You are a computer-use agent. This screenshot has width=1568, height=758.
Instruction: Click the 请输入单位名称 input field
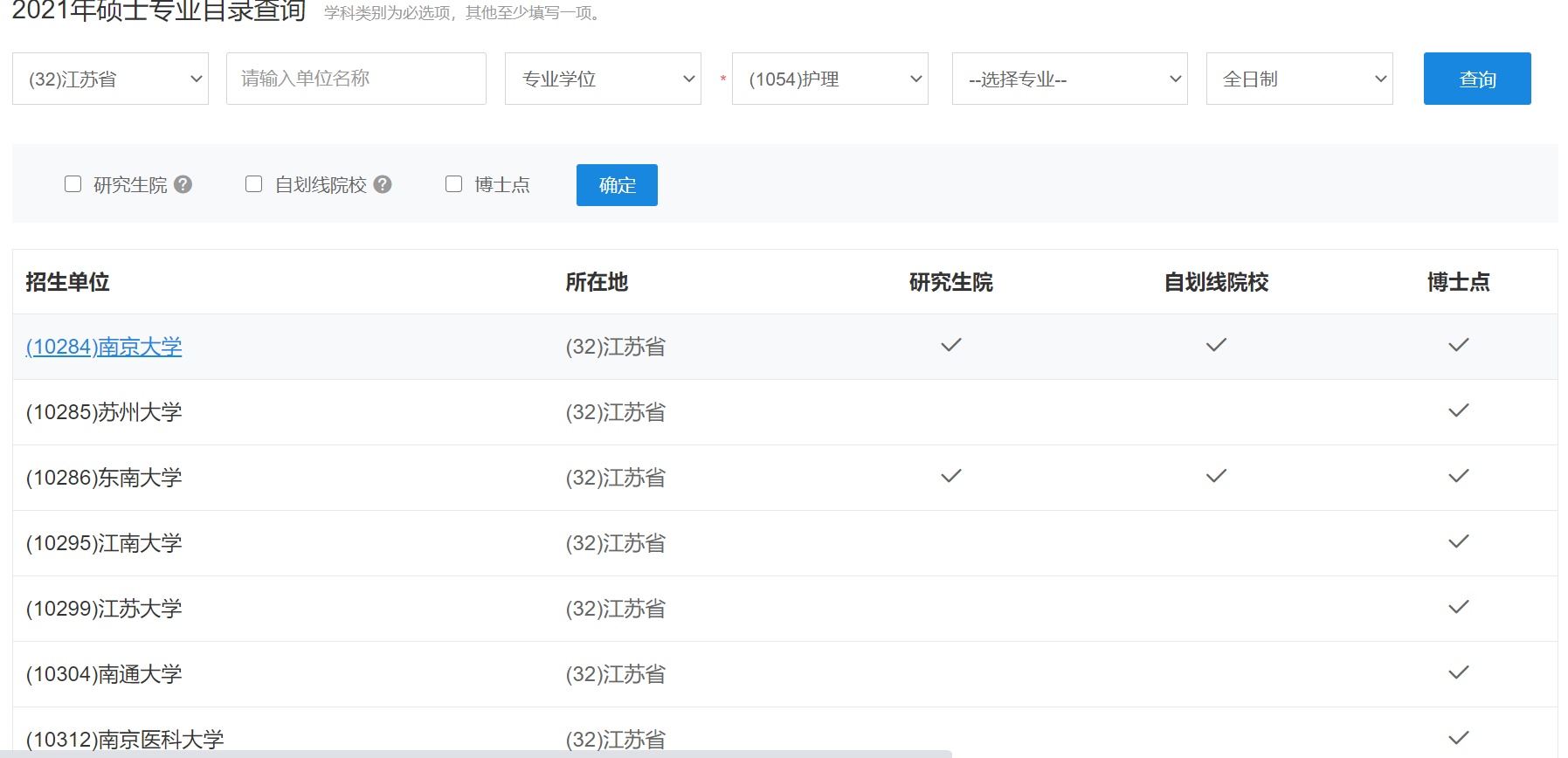pyautogui.click(x=356, y=79)
